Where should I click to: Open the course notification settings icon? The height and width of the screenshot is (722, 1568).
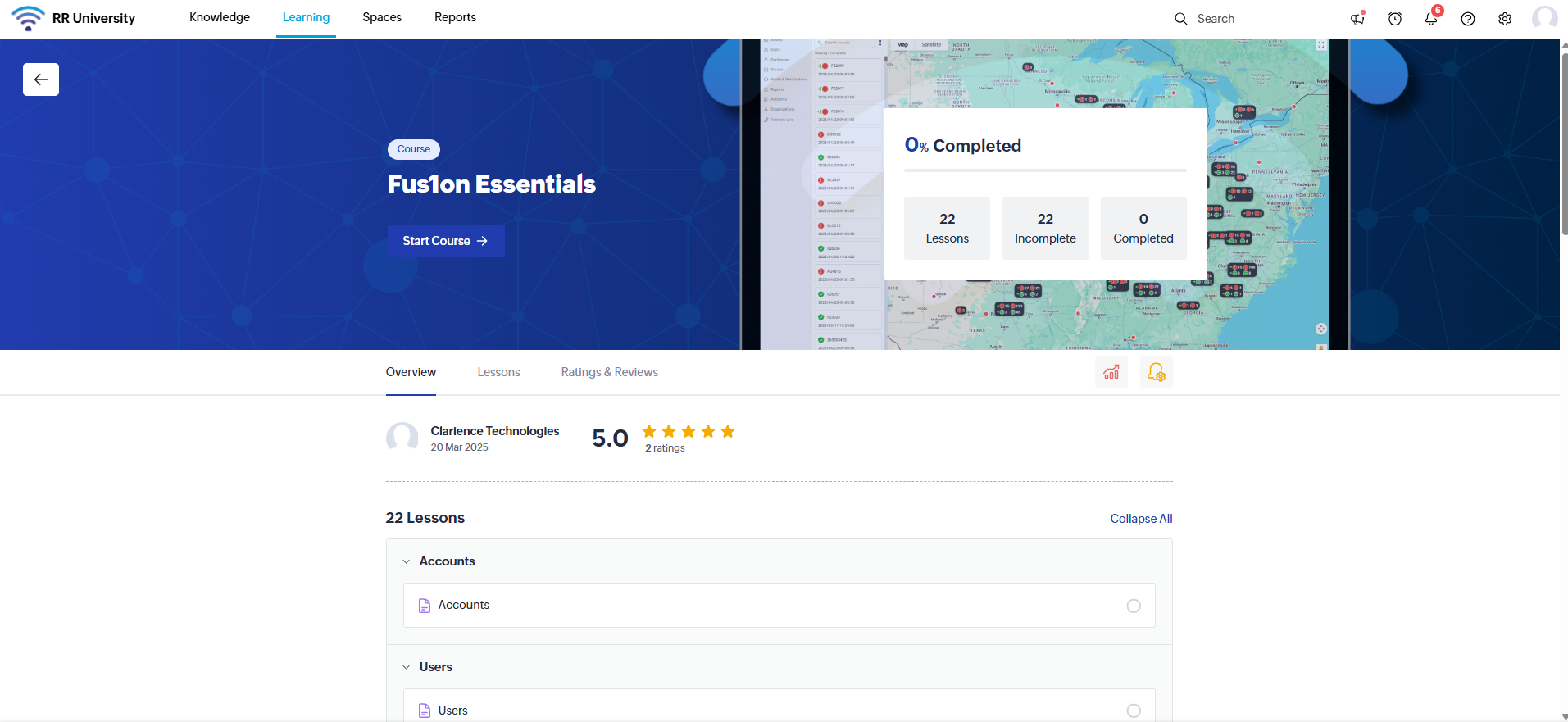coord(1156,373)
